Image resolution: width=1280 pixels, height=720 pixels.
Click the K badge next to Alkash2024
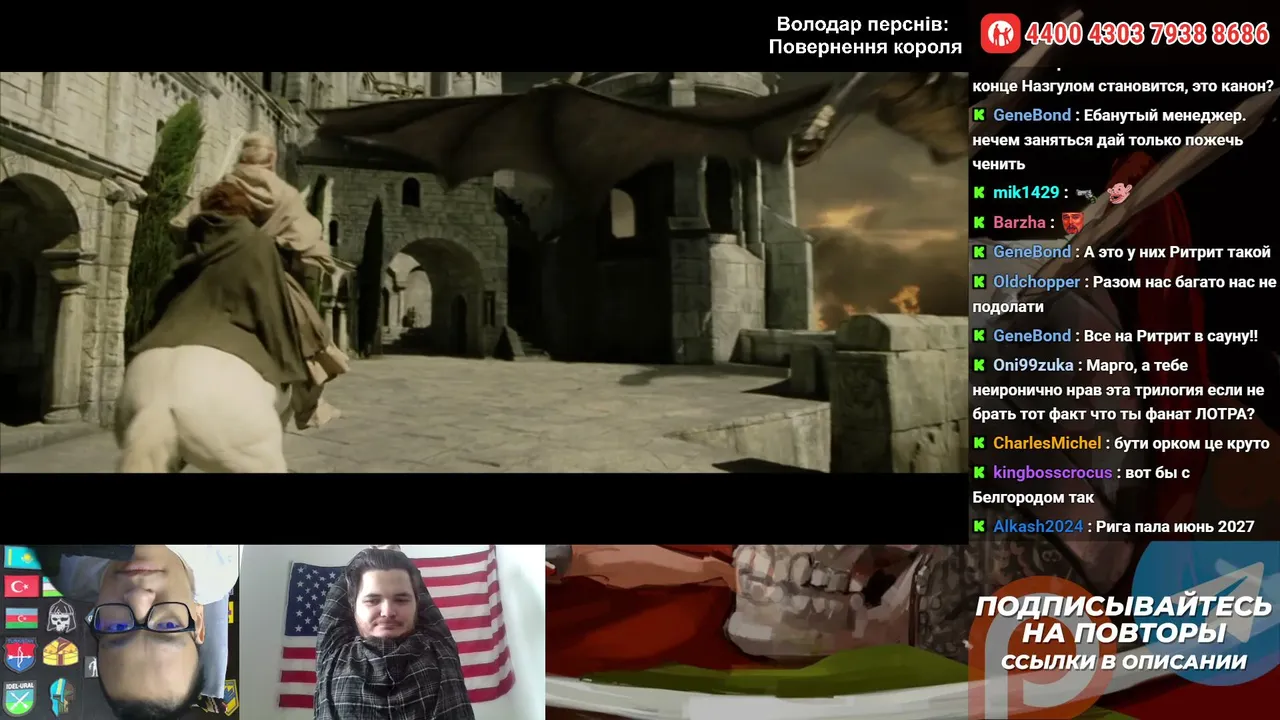979,526
